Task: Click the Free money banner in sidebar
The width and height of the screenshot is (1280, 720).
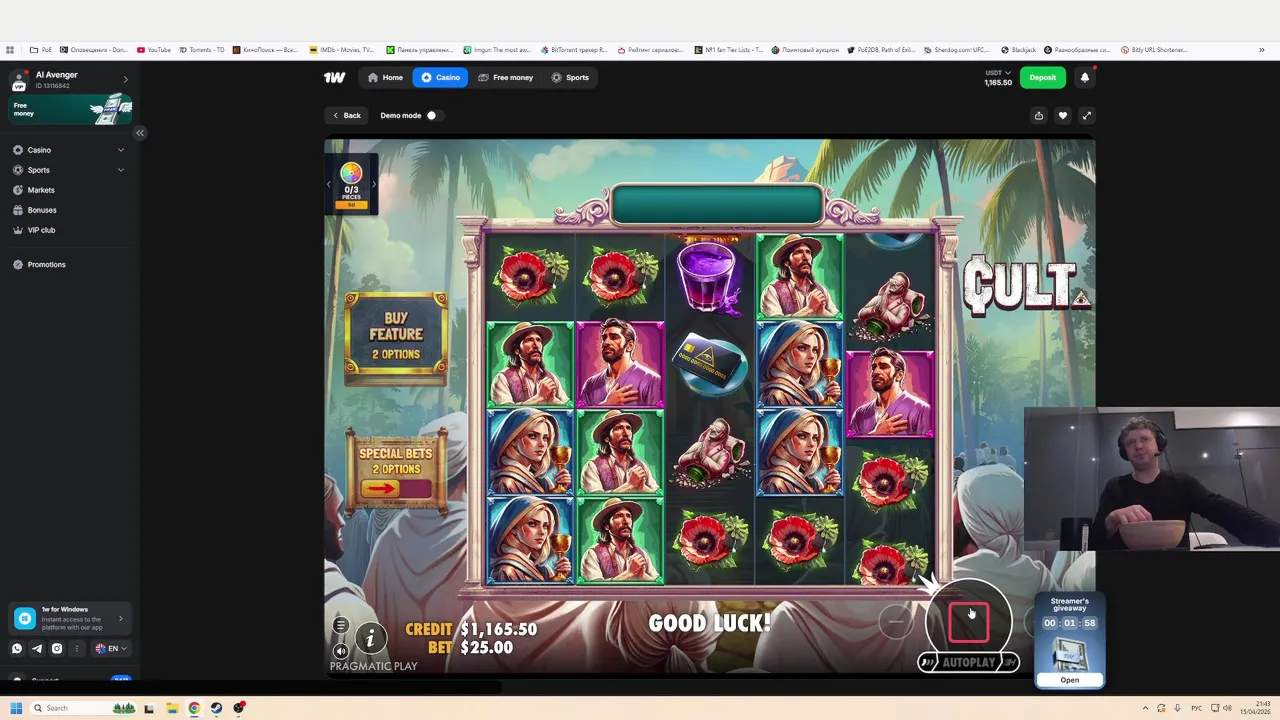Action: 70,109
